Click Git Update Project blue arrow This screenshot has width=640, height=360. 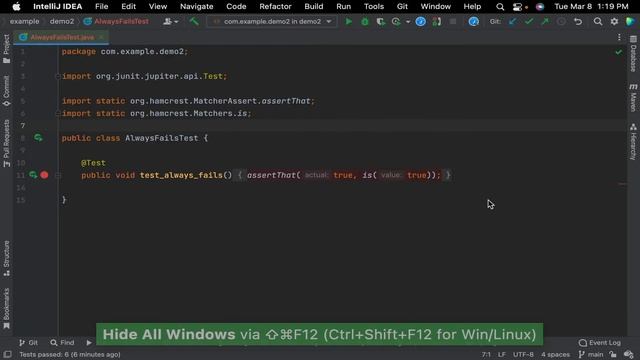[513, 21]
